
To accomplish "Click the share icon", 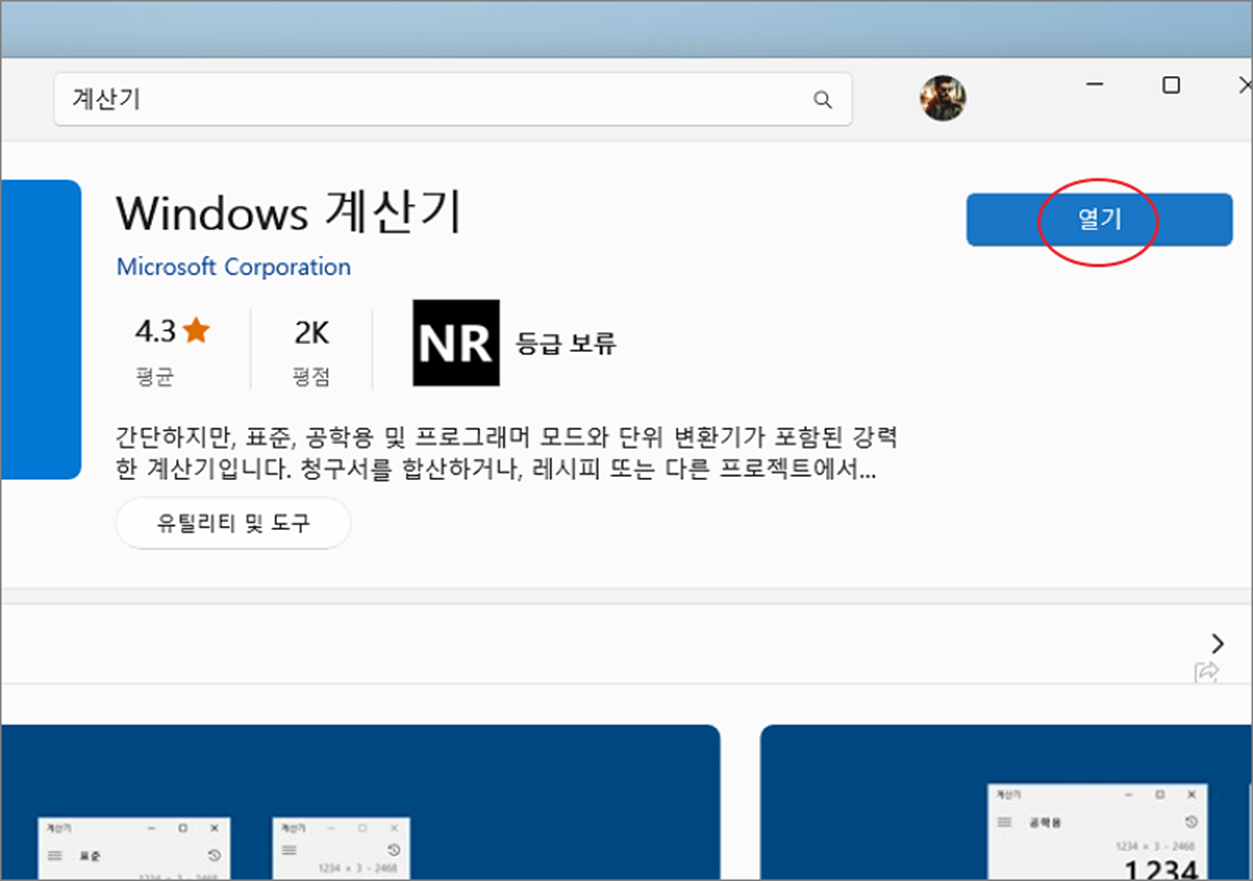I will (1206, 671).
